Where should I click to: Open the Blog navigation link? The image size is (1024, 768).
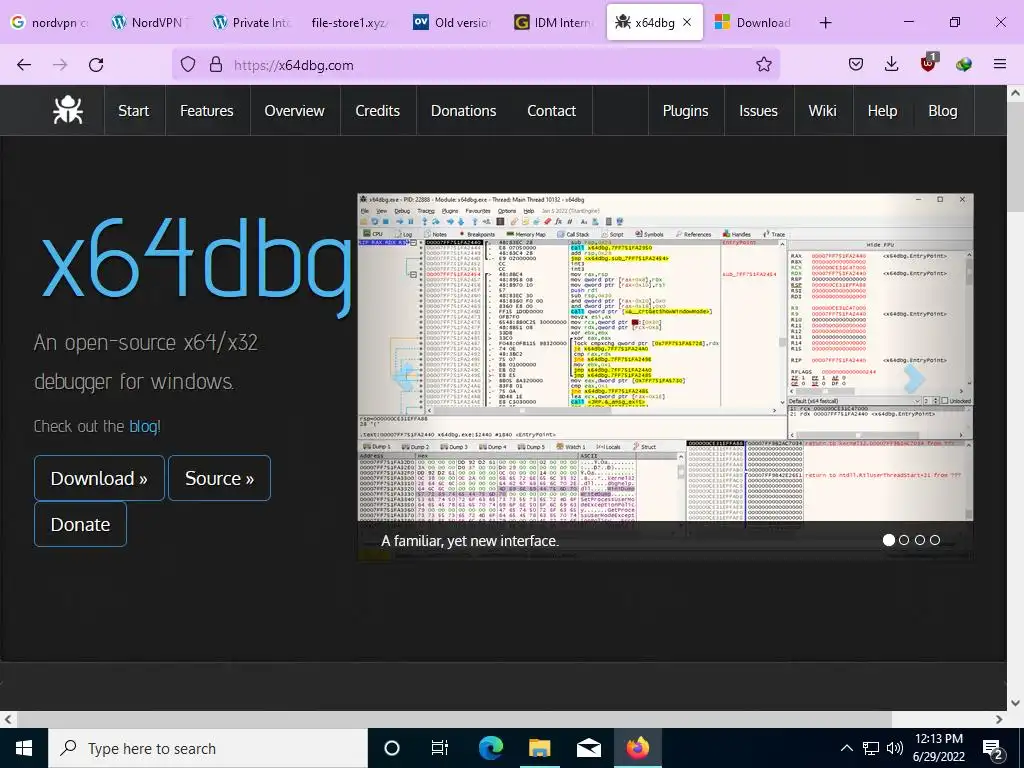click(943, 110)
